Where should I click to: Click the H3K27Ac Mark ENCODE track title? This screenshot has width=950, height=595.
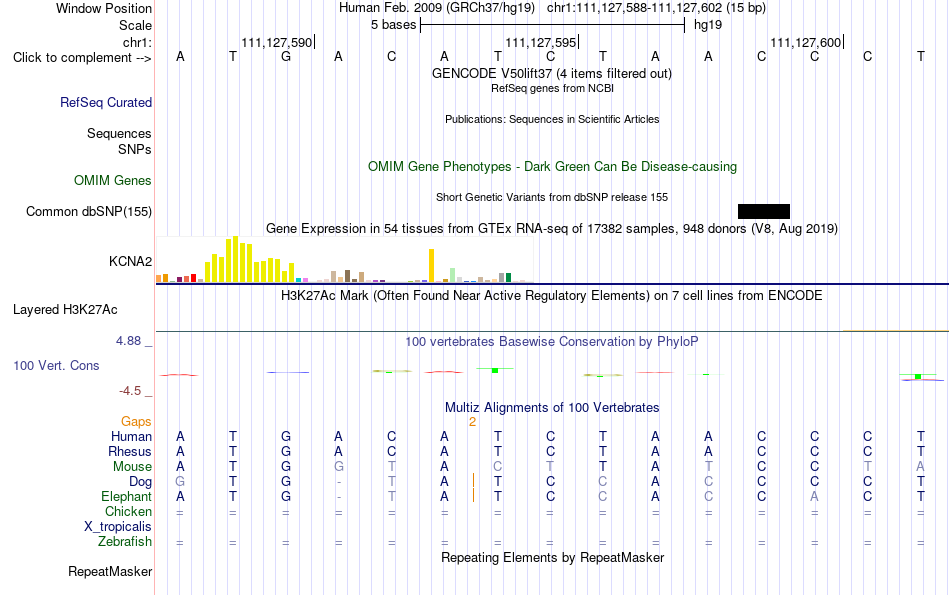(551, 296)
